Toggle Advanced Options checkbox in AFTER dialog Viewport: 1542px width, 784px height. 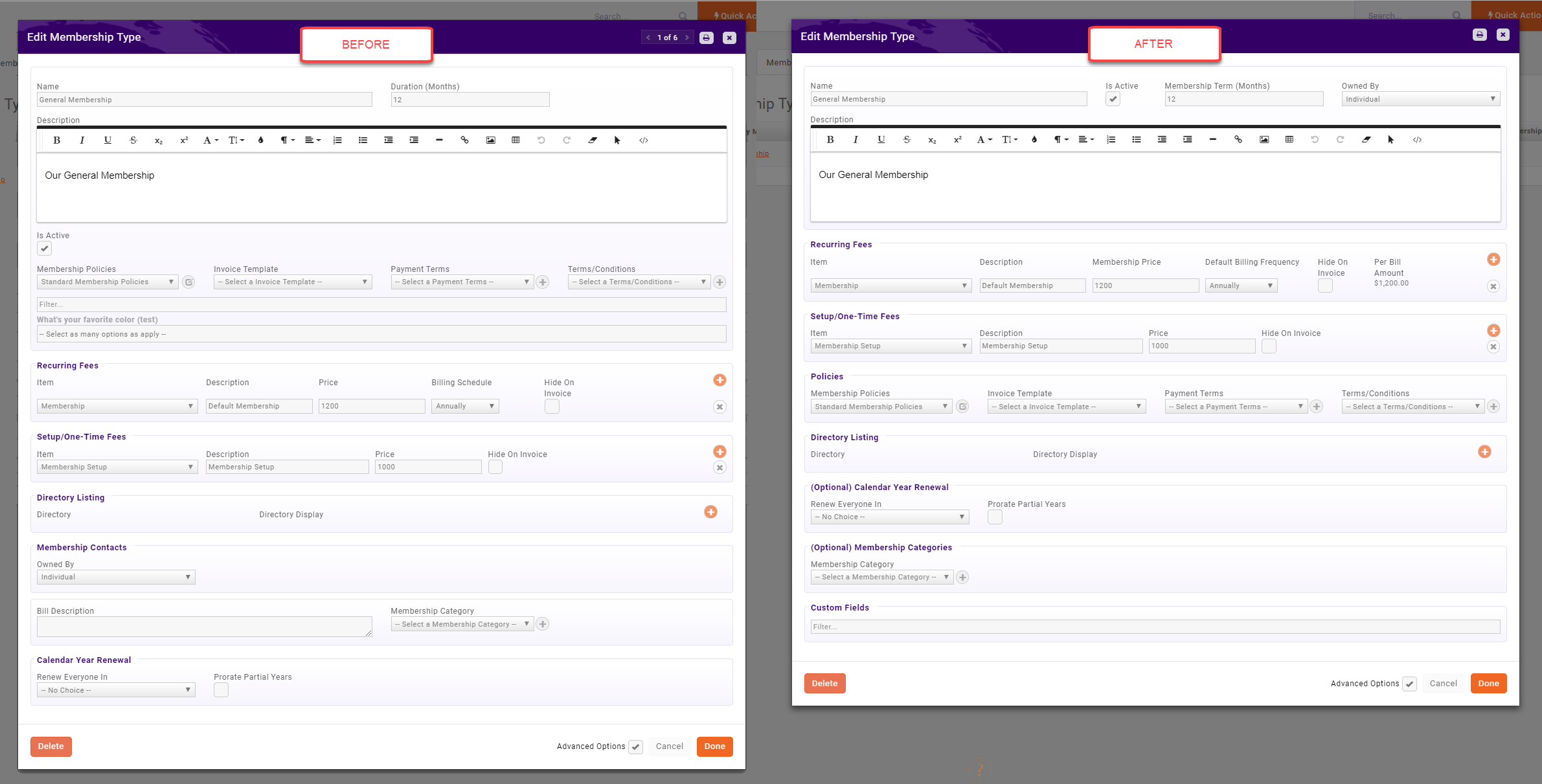1410,684
